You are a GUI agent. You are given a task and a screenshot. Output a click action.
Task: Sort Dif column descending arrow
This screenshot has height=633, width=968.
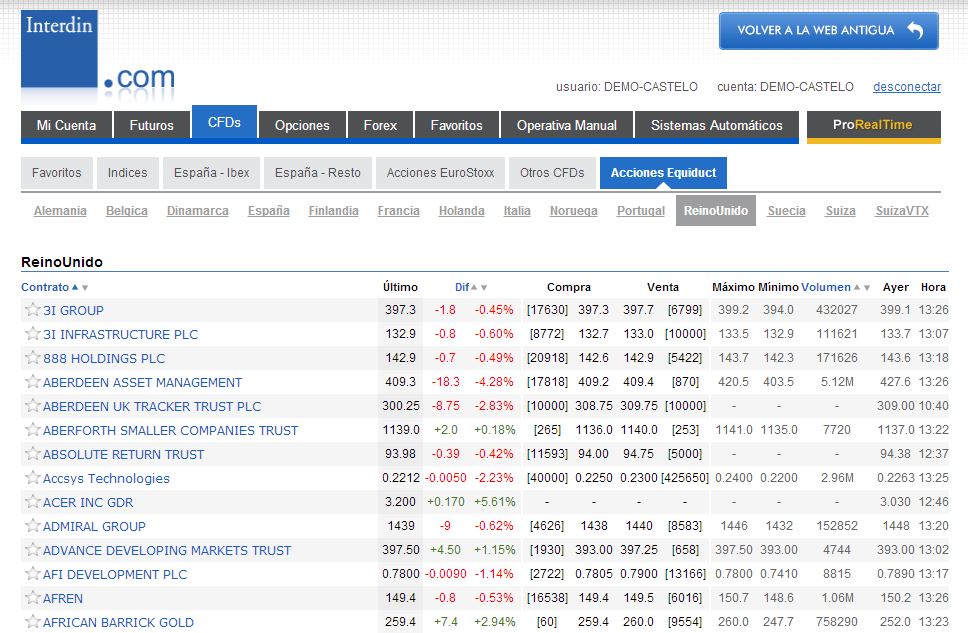[x=483, y=288]
